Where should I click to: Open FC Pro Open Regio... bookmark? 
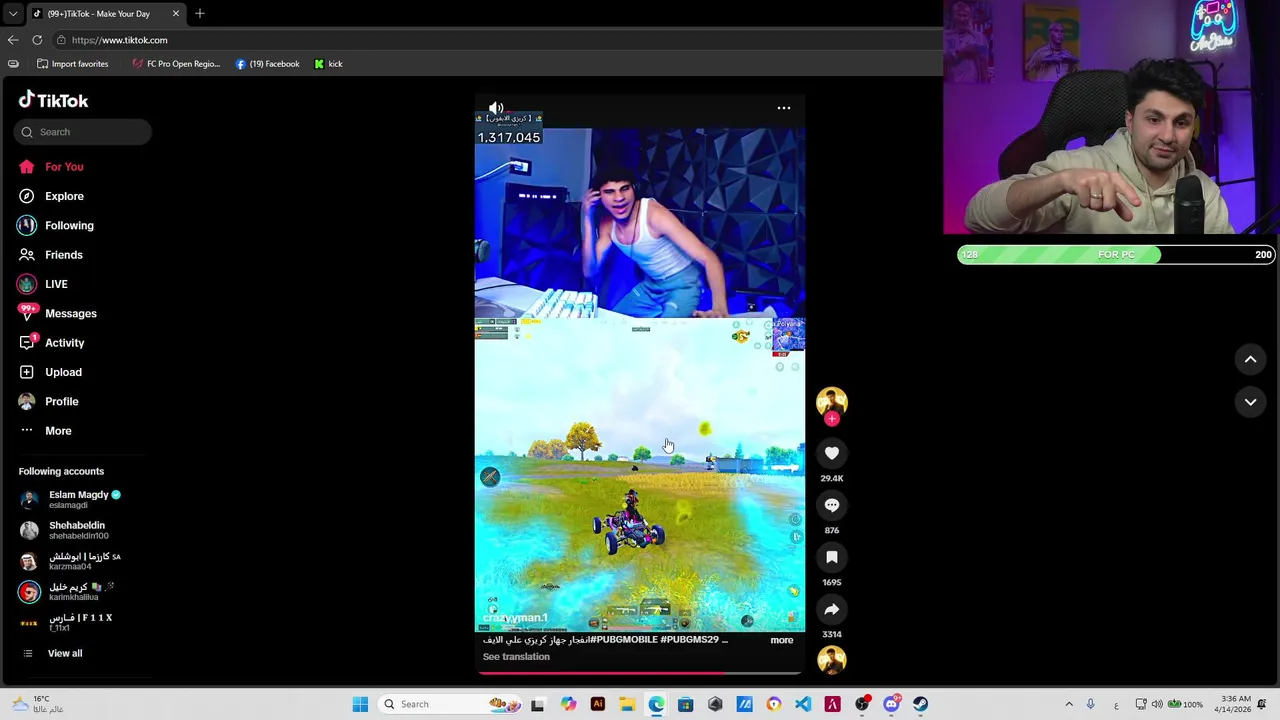[x=176, y=64]
